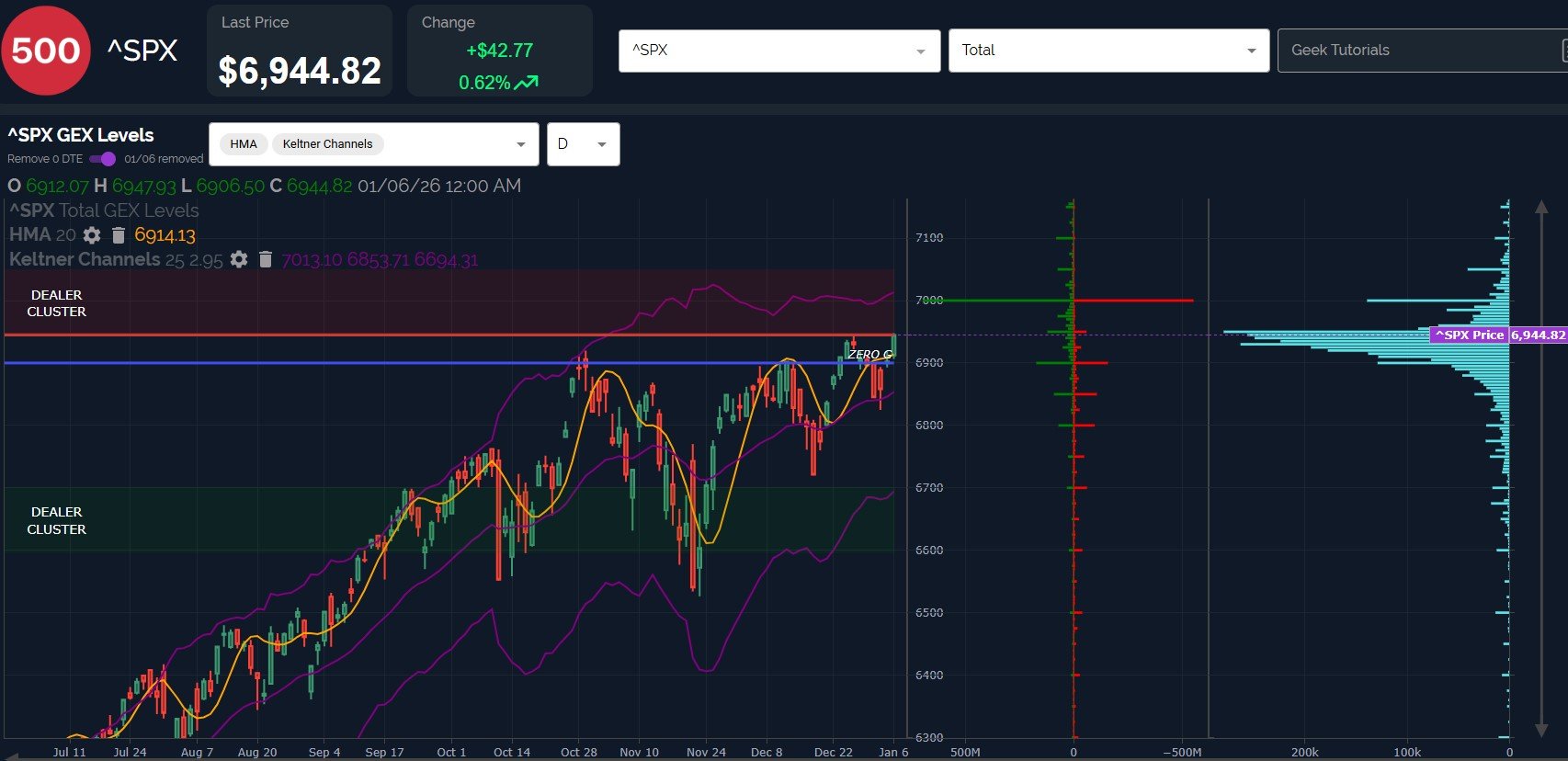Viewport: 1568px width, 761px height.
Task: Click the OHLC readout line
Action: pyautogui.click(x=265, y=186)
